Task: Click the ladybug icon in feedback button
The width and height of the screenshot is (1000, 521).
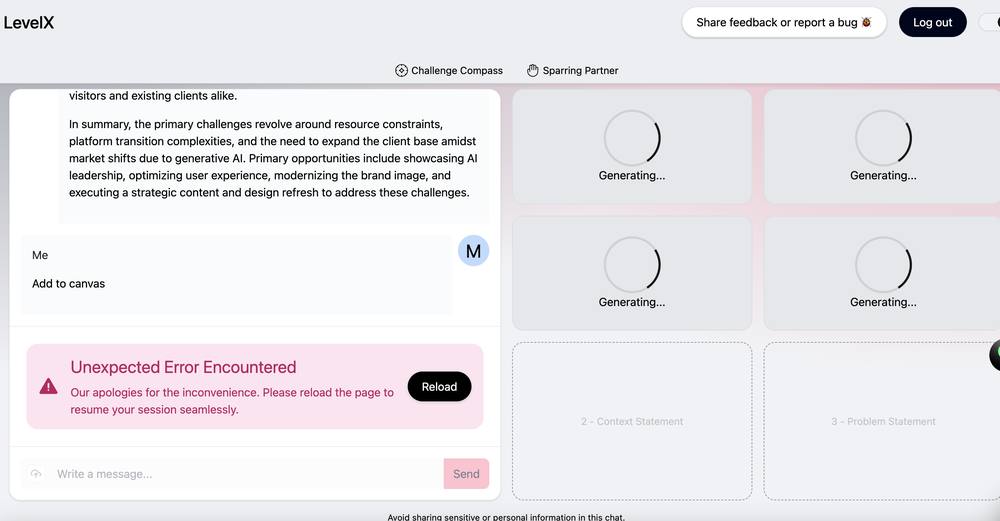Action: (867, 22)
